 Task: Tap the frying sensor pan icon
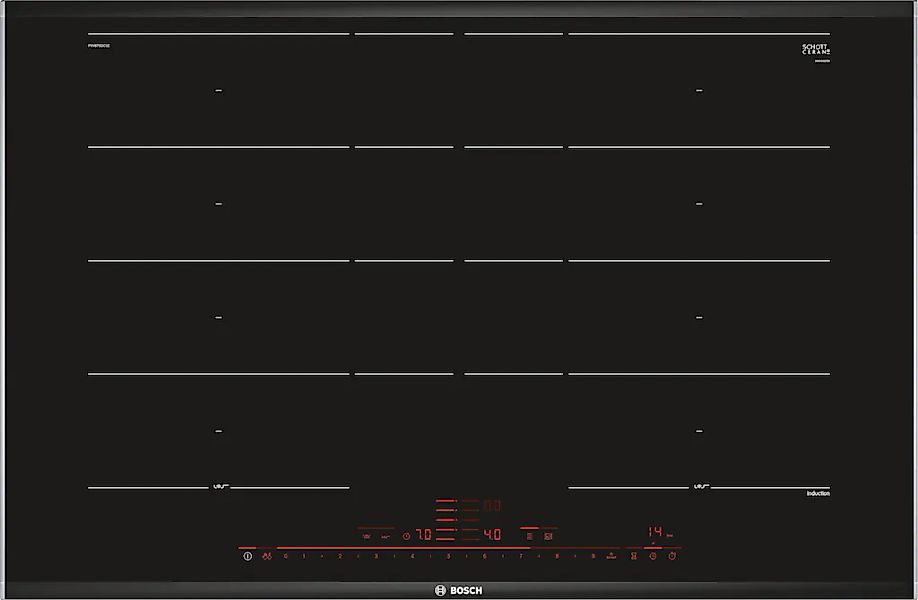coord(366,536)
